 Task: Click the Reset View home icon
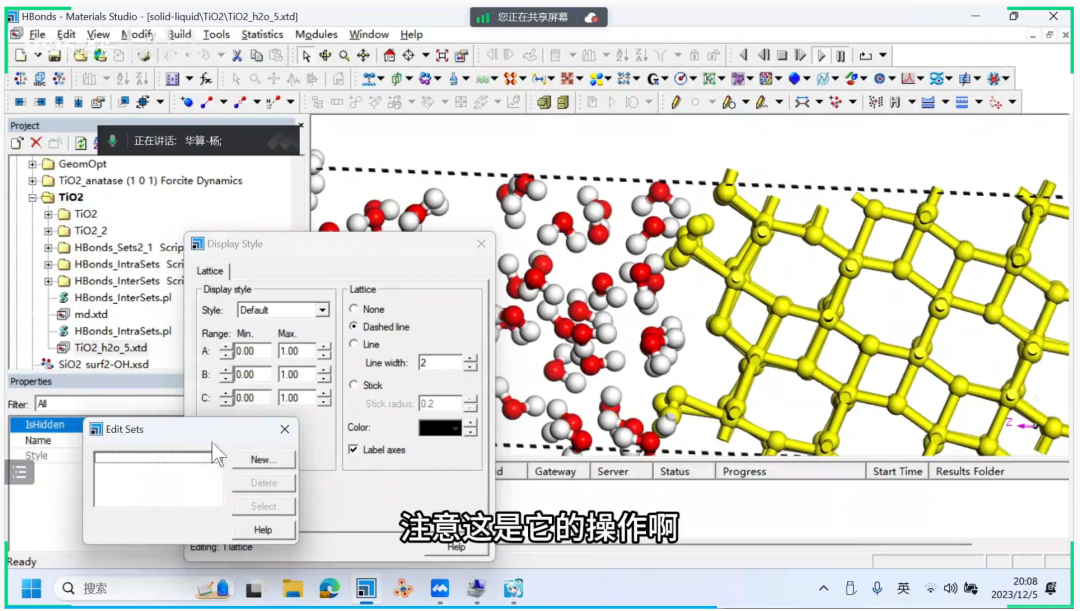point(390,56)
